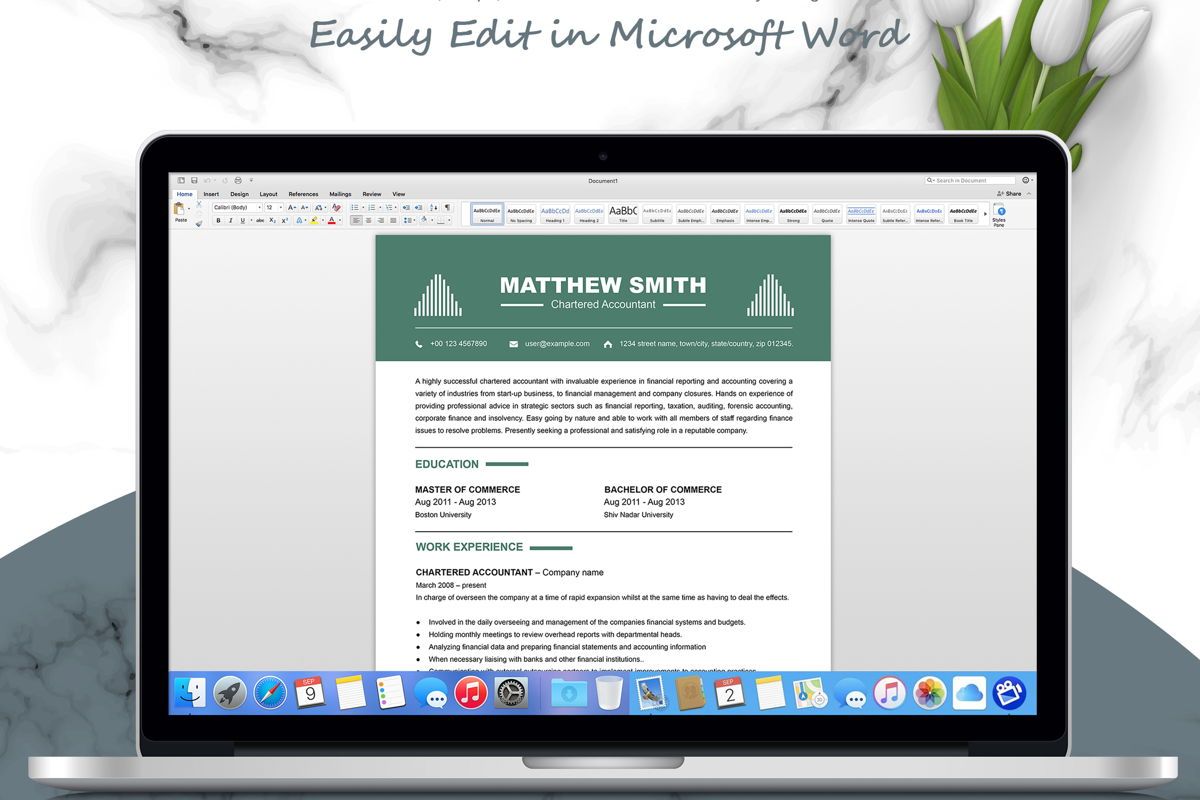The image size is (1200, 800).
Task: Toggle Italic formatting
Action: pos(230,220)
